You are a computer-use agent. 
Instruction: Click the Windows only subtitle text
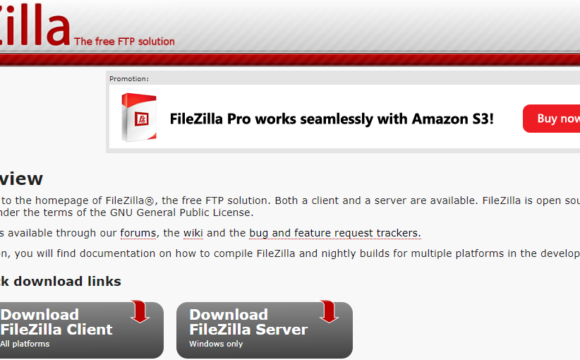click(x=216, y=344)
